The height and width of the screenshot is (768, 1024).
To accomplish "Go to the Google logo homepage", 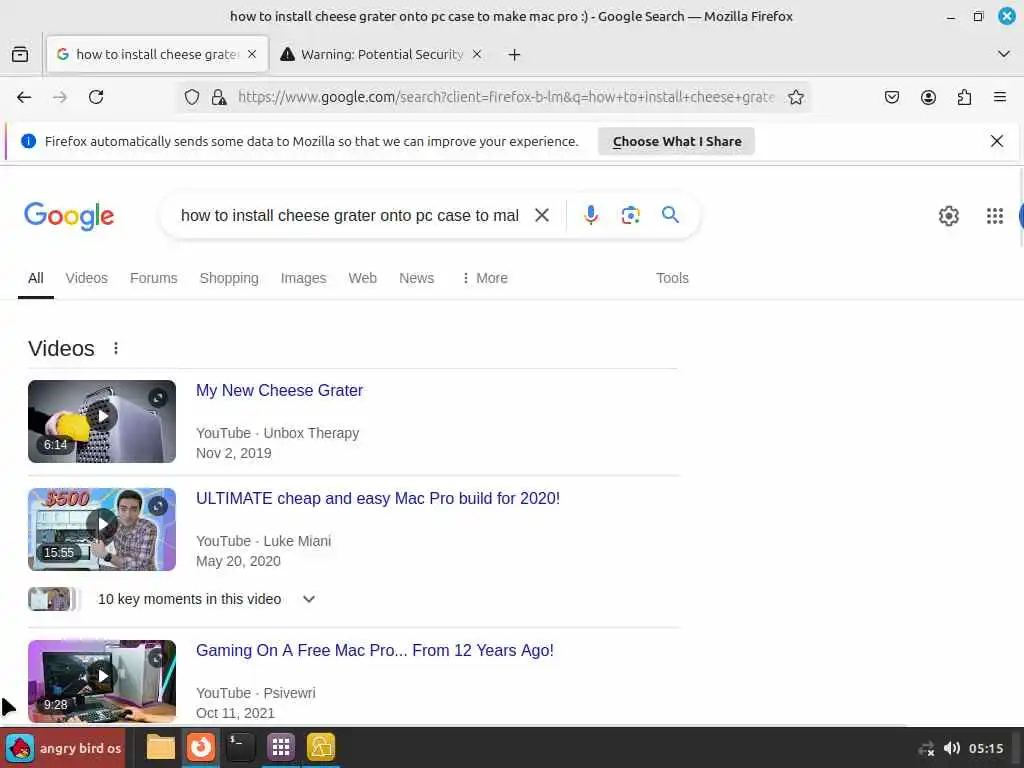I will pos(69,216).
